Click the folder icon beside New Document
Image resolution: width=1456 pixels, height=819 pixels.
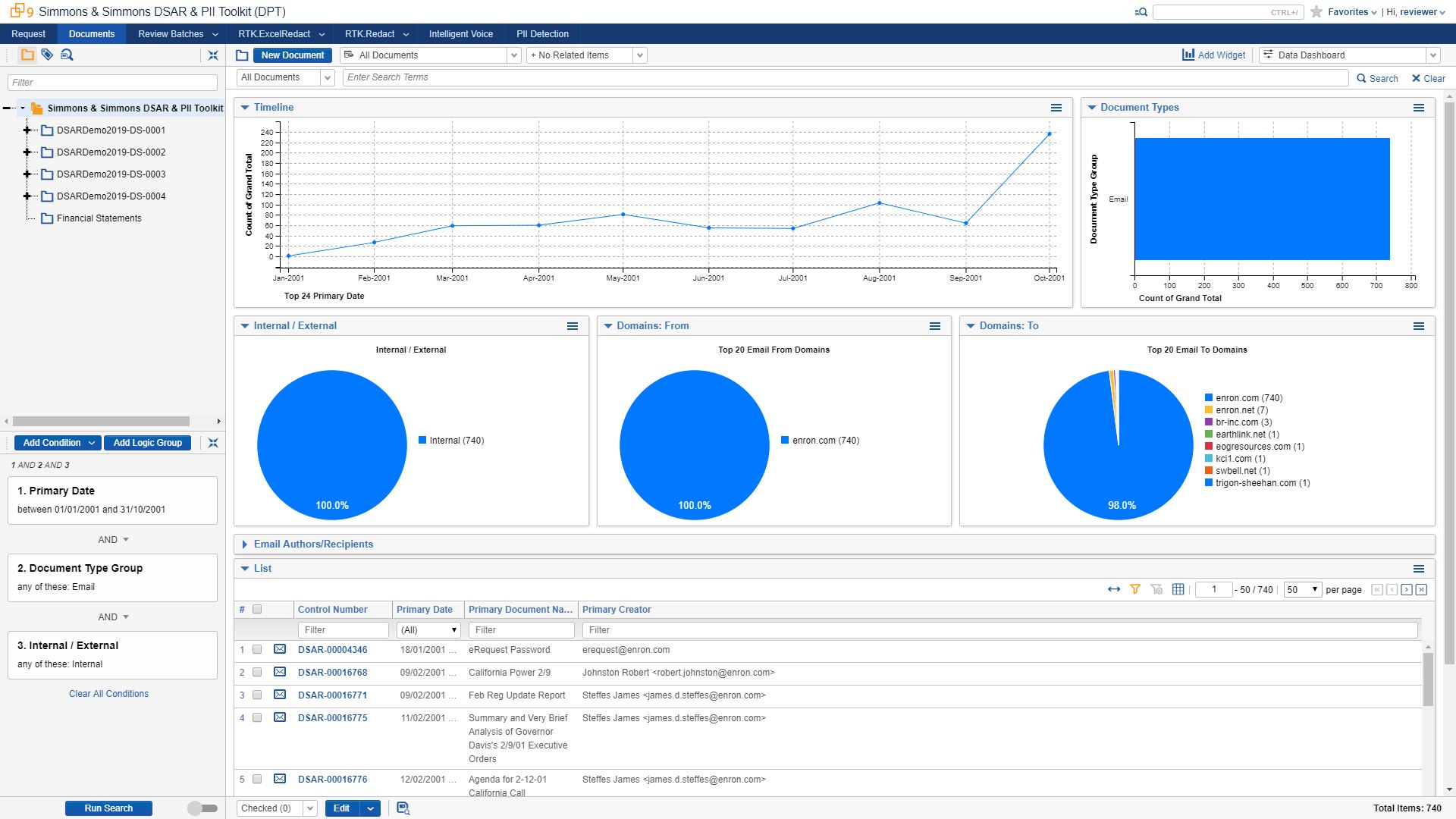pyautogui.click(x=242, y=55)
